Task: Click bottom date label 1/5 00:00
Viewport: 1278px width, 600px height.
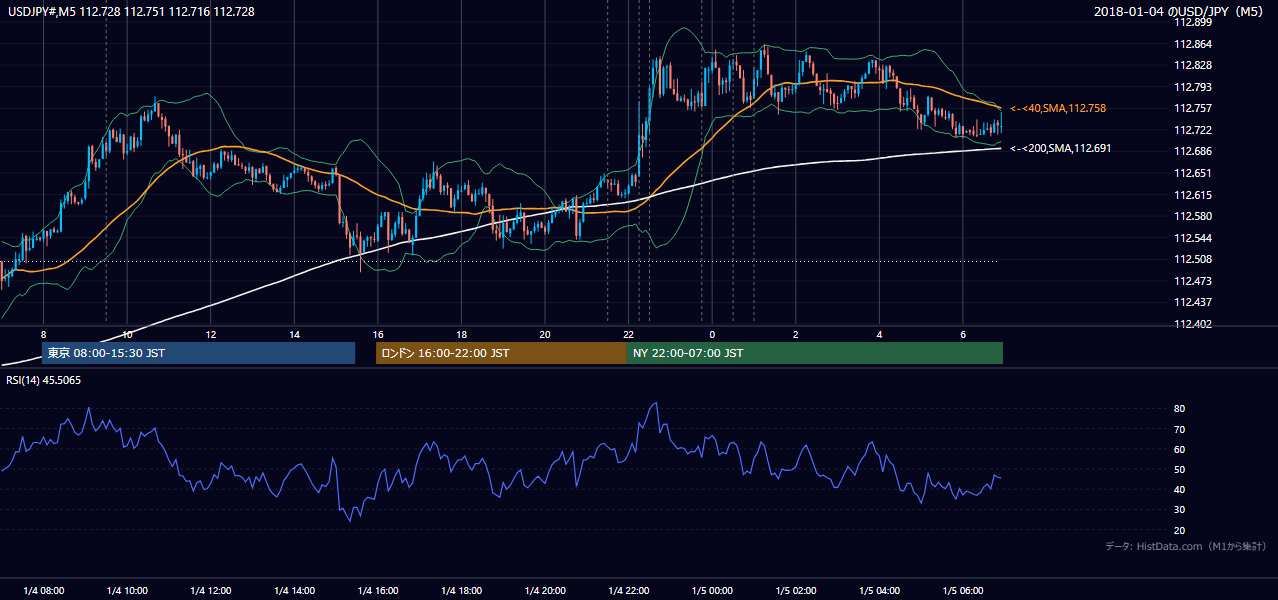Action: [712, 591]
